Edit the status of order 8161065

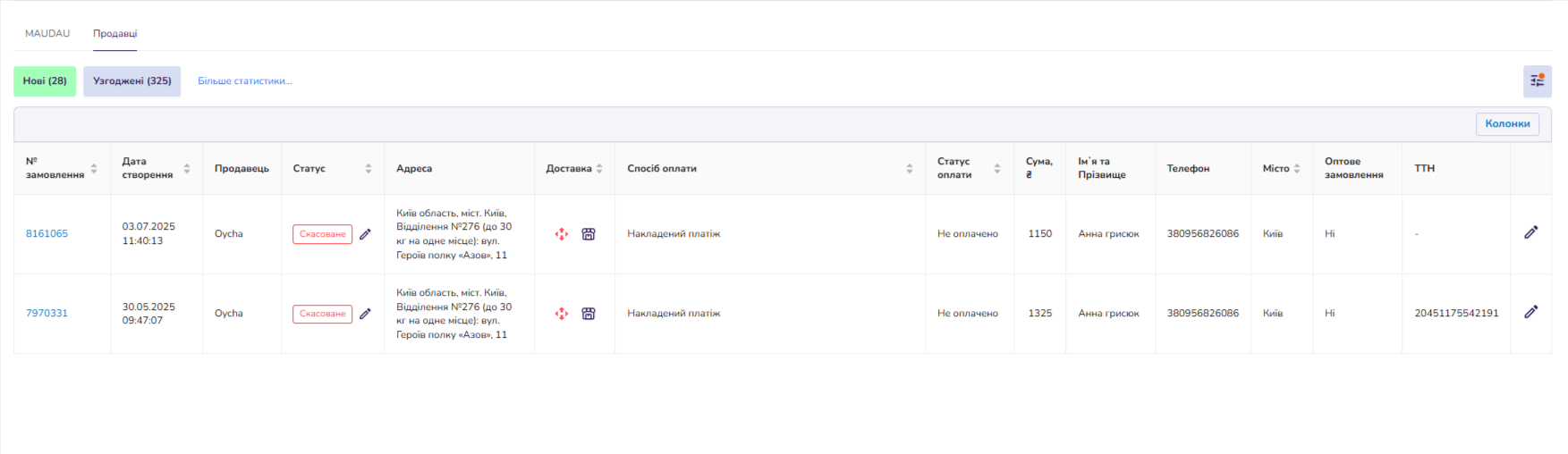click(x=365, y=234)
